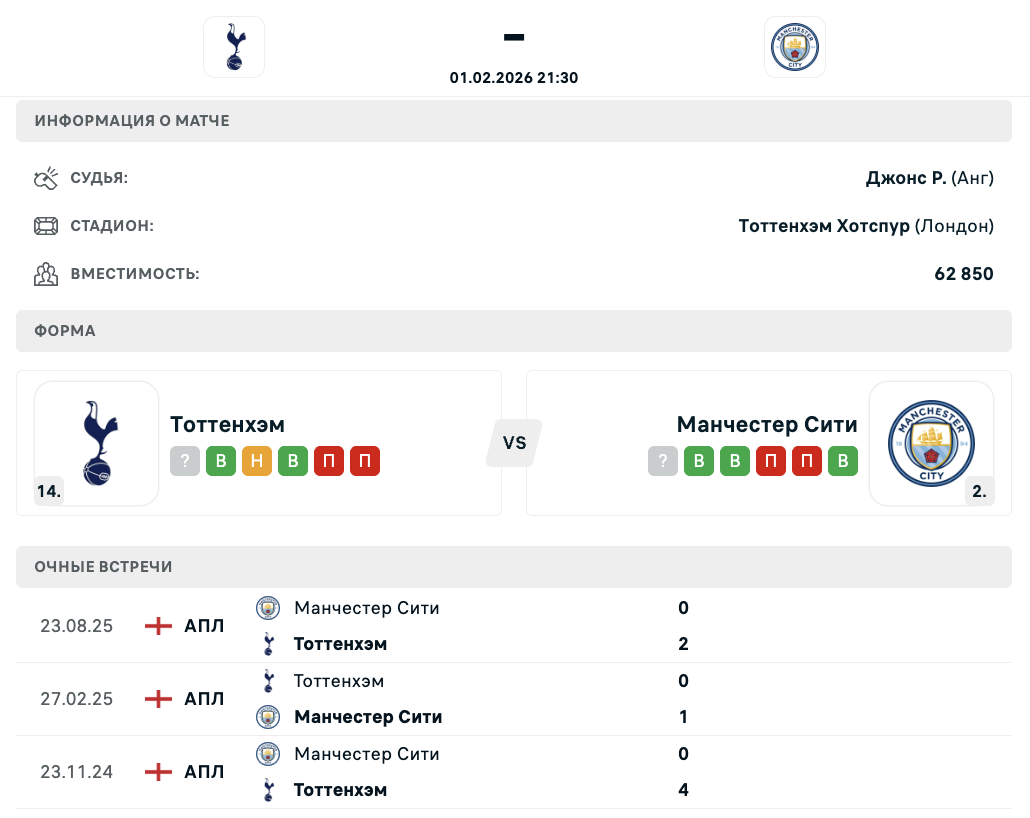Click the capacity crowd icon

[46, 273]
